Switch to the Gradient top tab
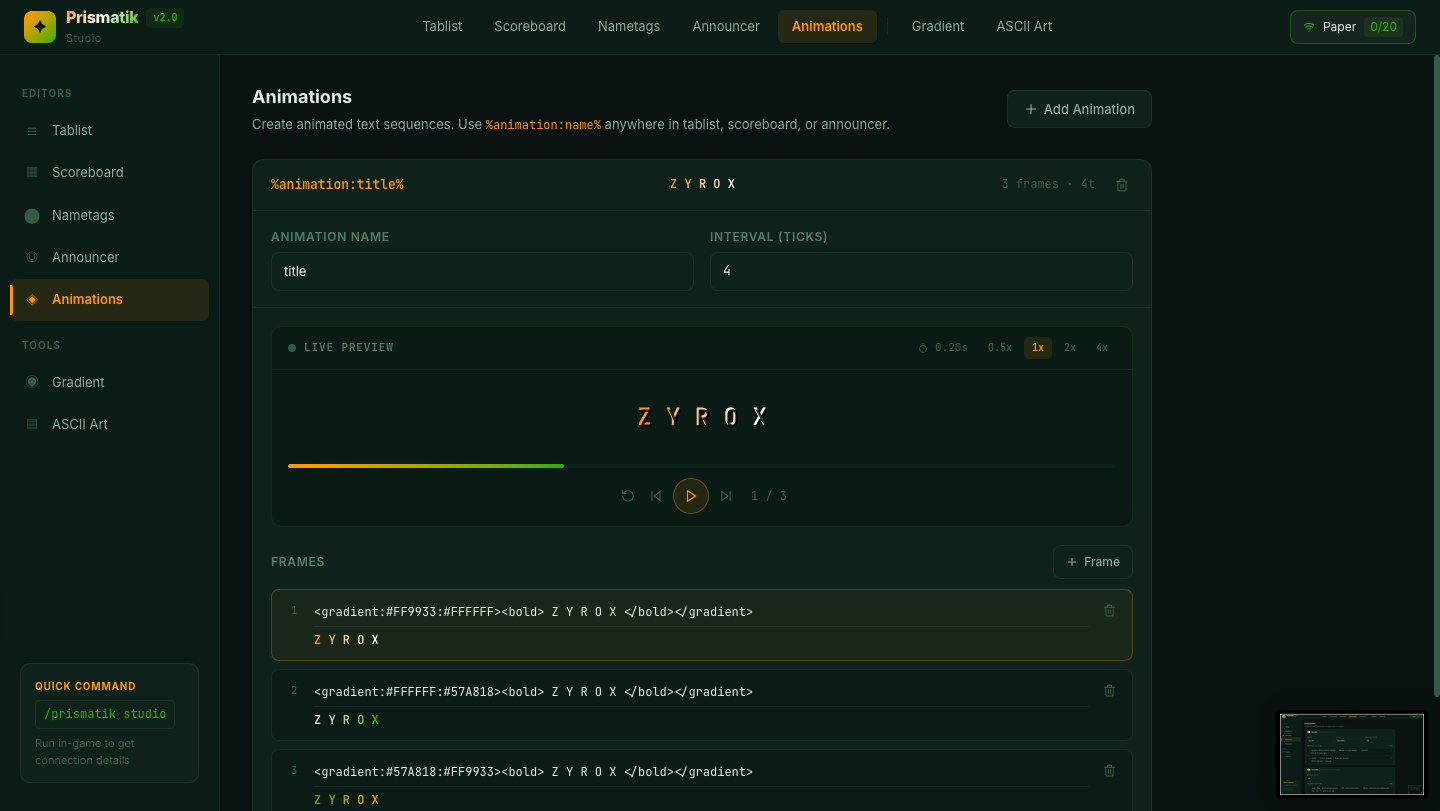1440x811 pixels. click(x=938, y=27)
